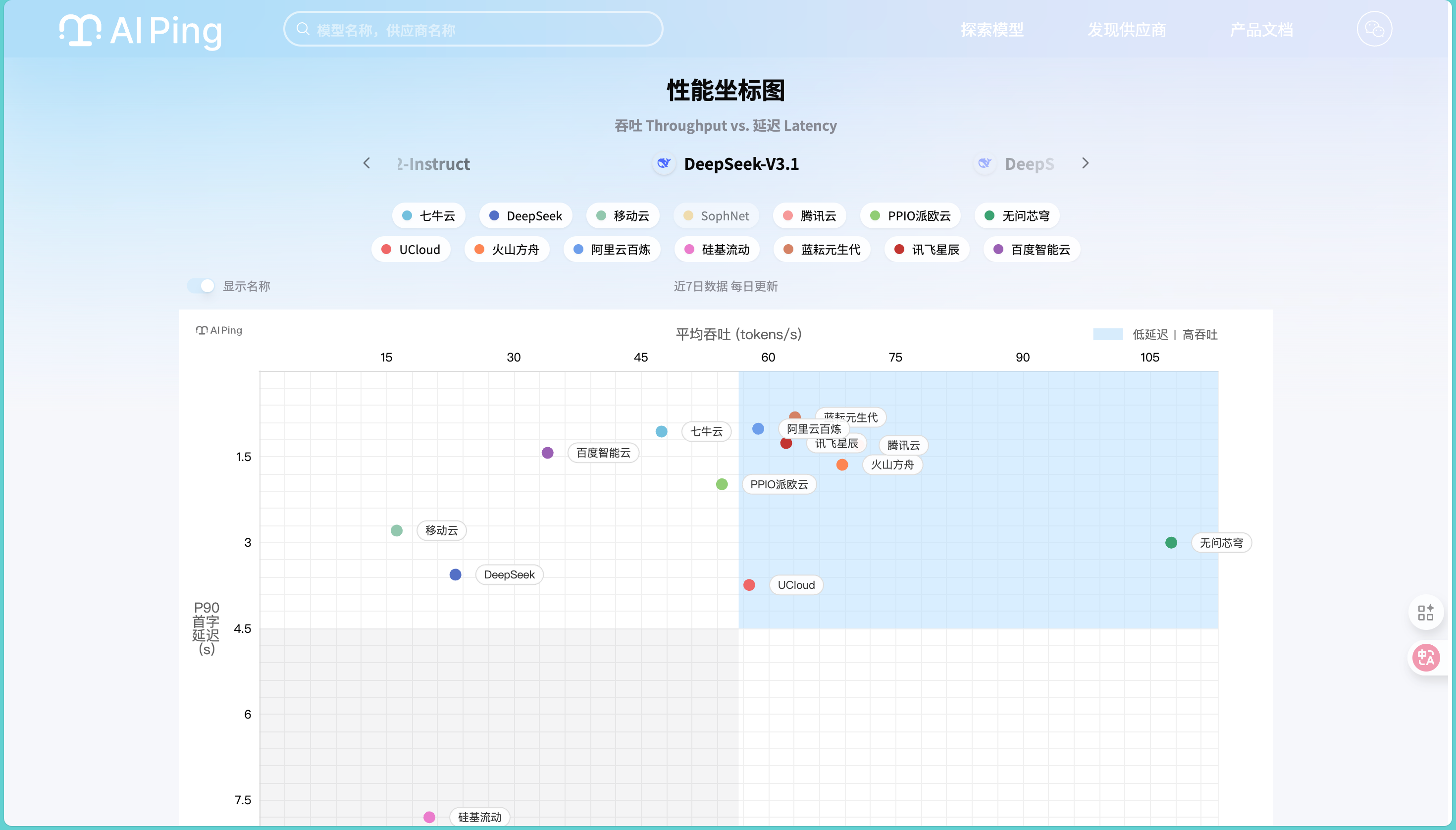1456x830 pixels.
Task: Focus the model and provider search field
Action: 484,30
